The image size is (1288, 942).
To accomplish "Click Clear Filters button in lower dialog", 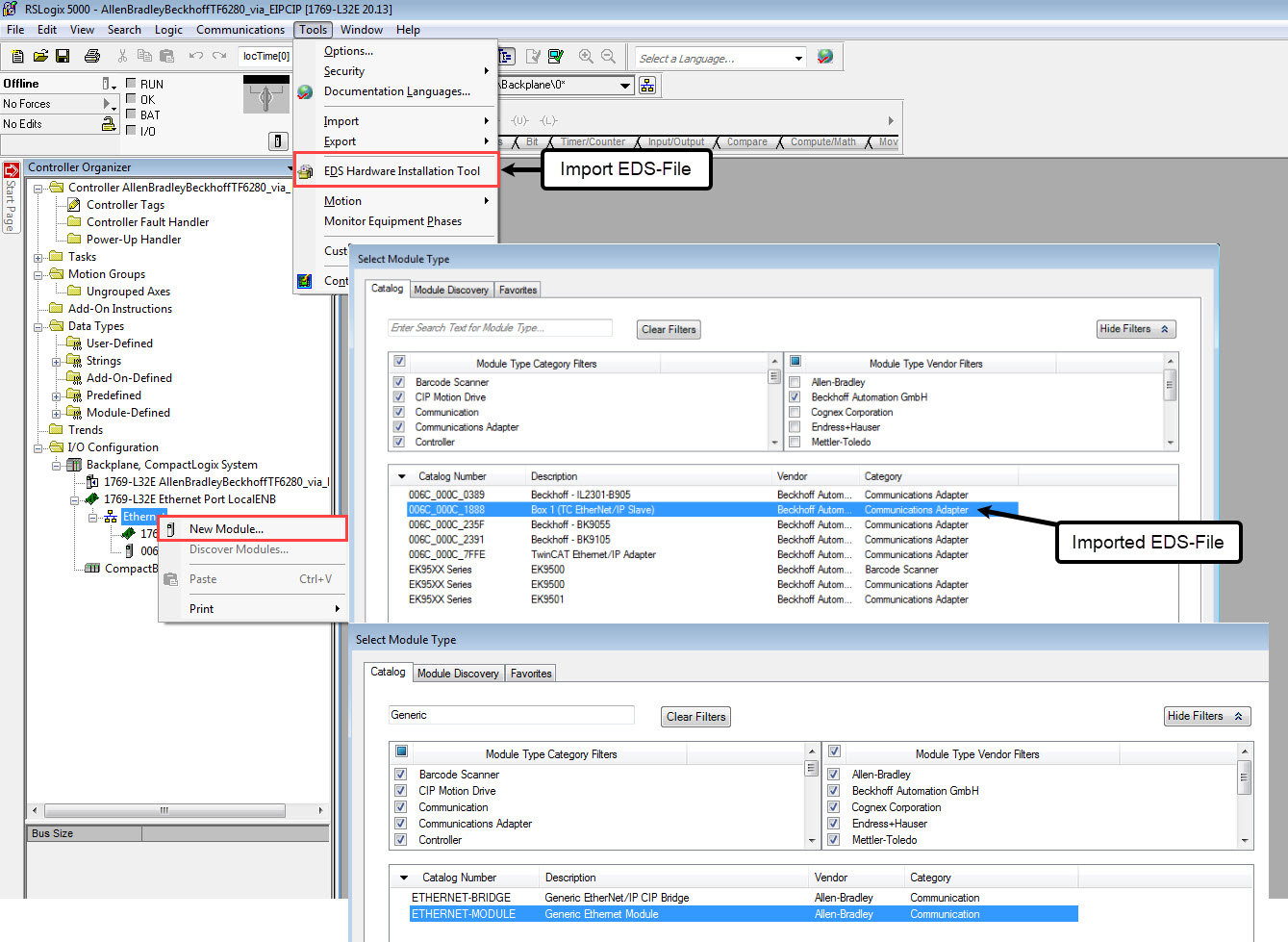I will 696,717.
